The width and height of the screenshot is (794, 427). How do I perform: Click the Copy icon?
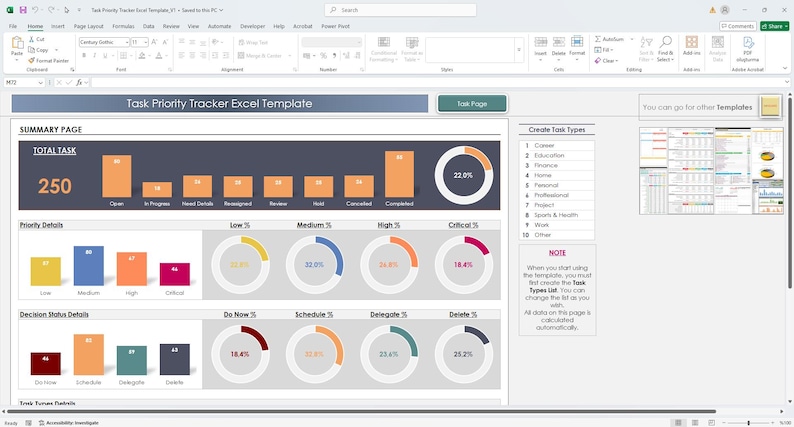click(x=31, y=50)
